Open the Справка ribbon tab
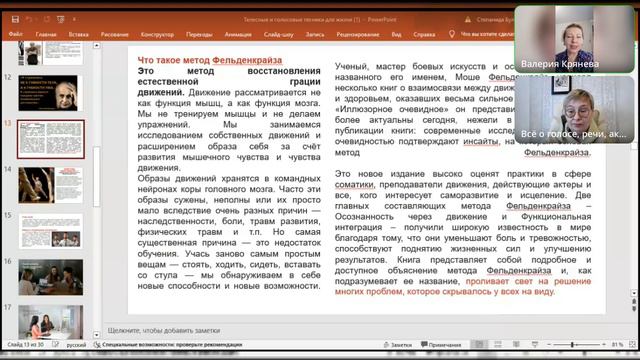 pyautogui.click(x=424, y=34)
